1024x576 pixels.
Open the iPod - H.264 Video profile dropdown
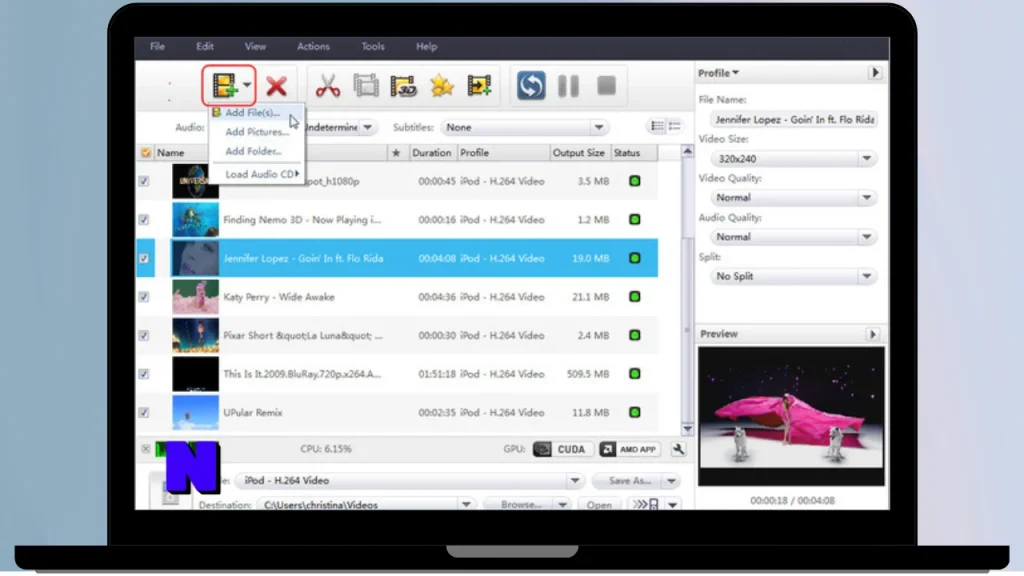409,481
